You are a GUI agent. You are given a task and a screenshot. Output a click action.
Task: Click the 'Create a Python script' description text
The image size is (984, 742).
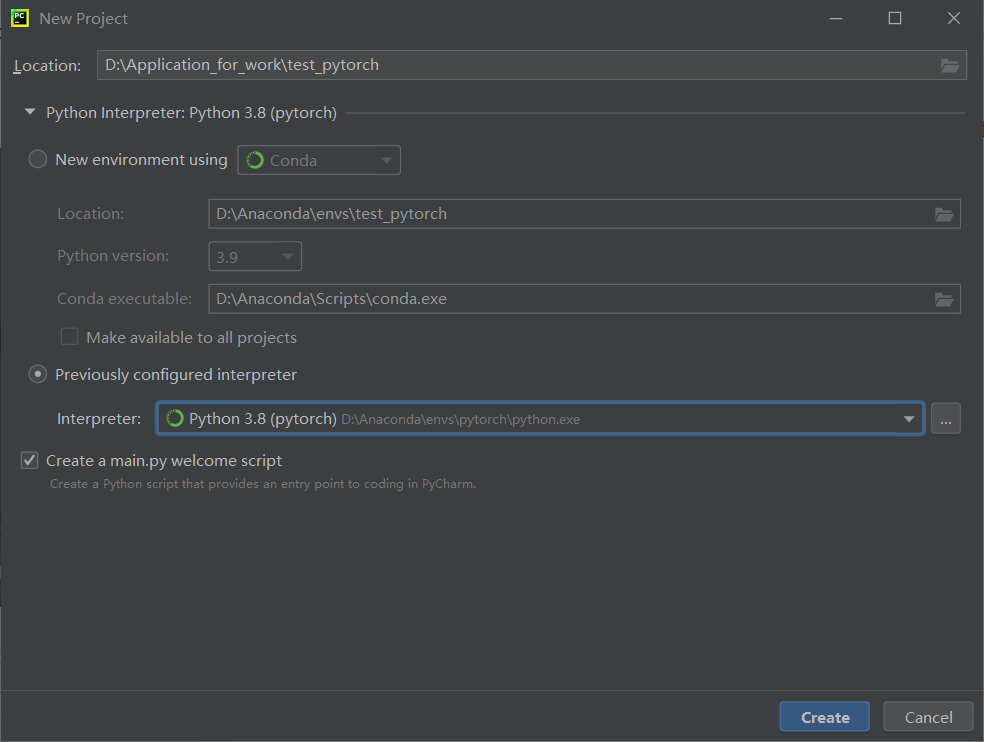pyautogui.click(x=263, y=484)
